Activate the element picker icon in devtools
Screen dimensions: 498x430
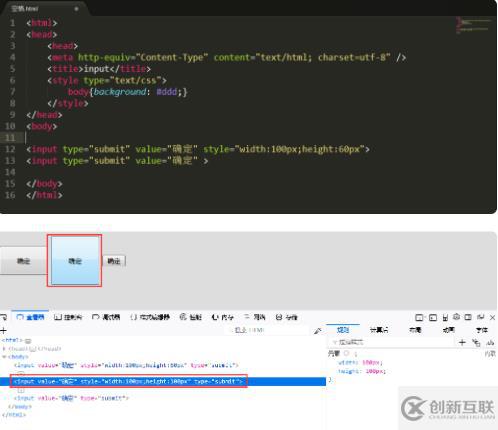(x=3, y=317)
